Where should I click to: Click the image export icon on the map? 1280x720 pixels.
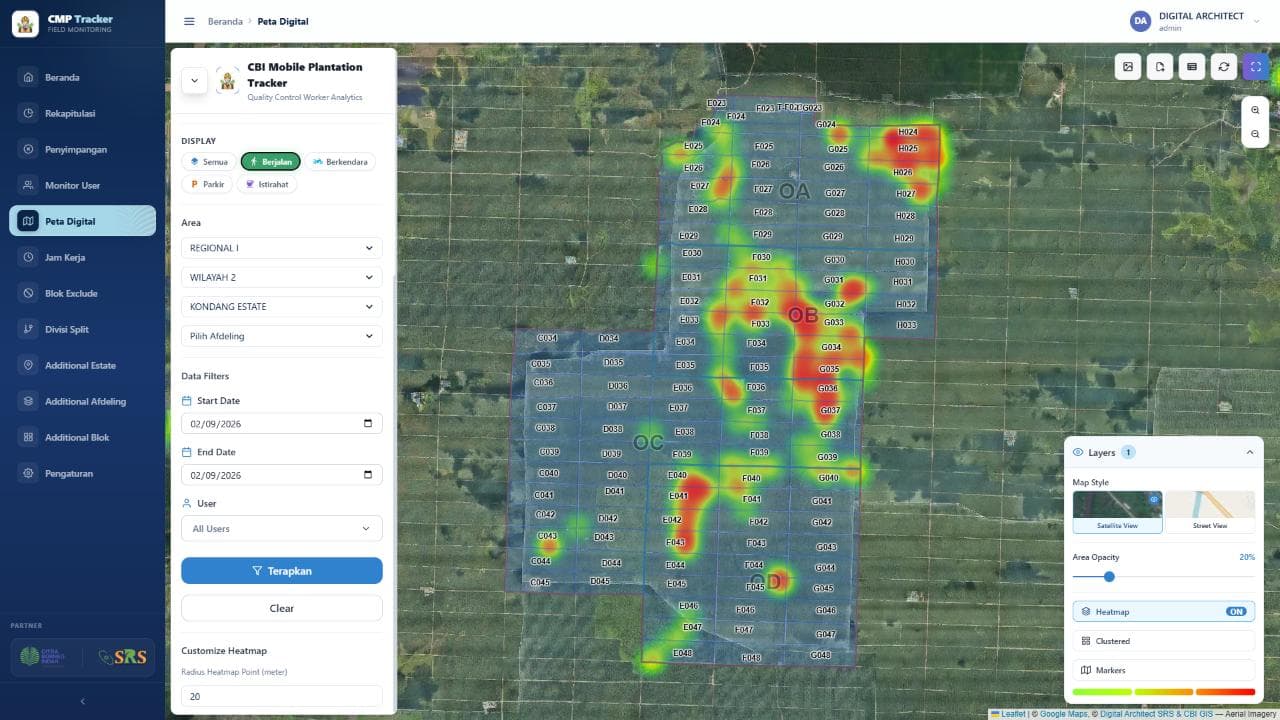[x=1128, y=67]
